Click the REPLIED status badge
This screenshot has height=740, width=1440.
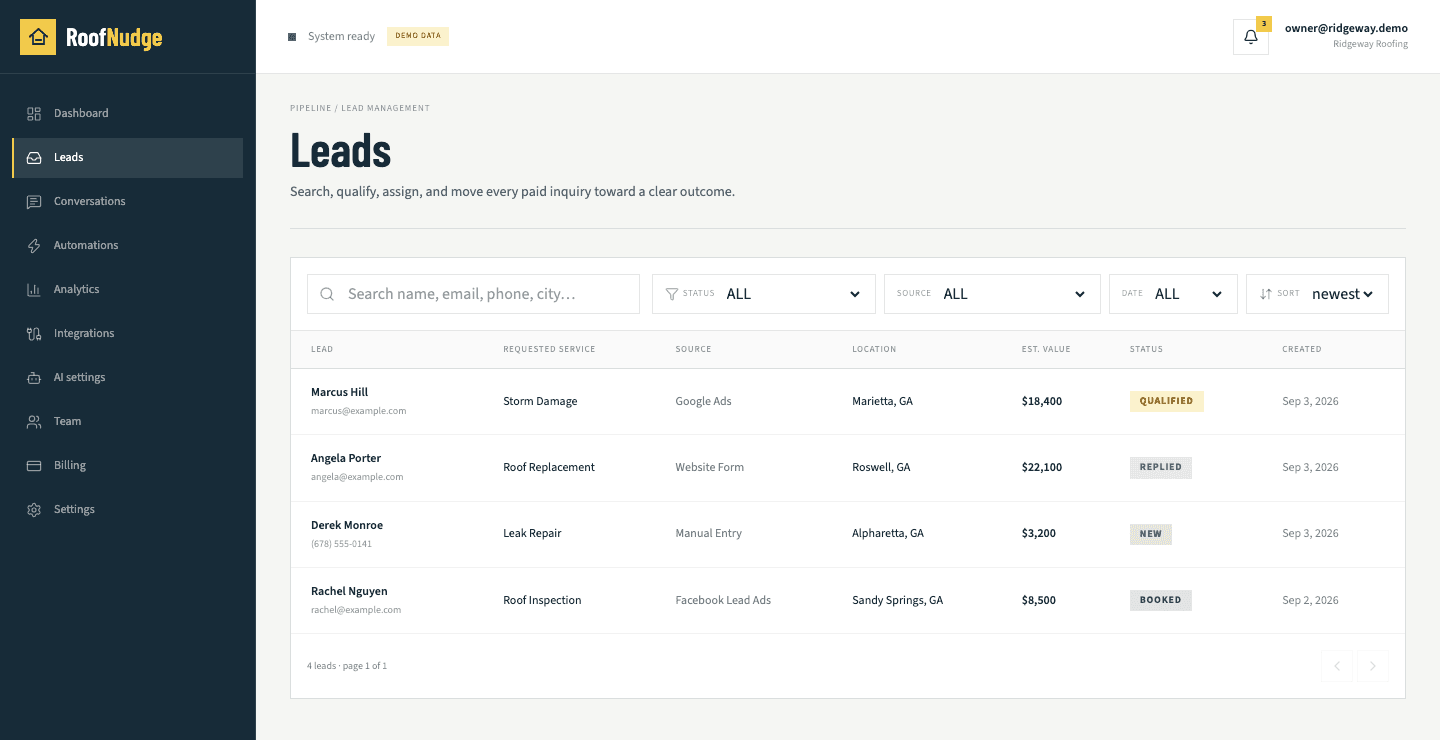(1161, 467)
